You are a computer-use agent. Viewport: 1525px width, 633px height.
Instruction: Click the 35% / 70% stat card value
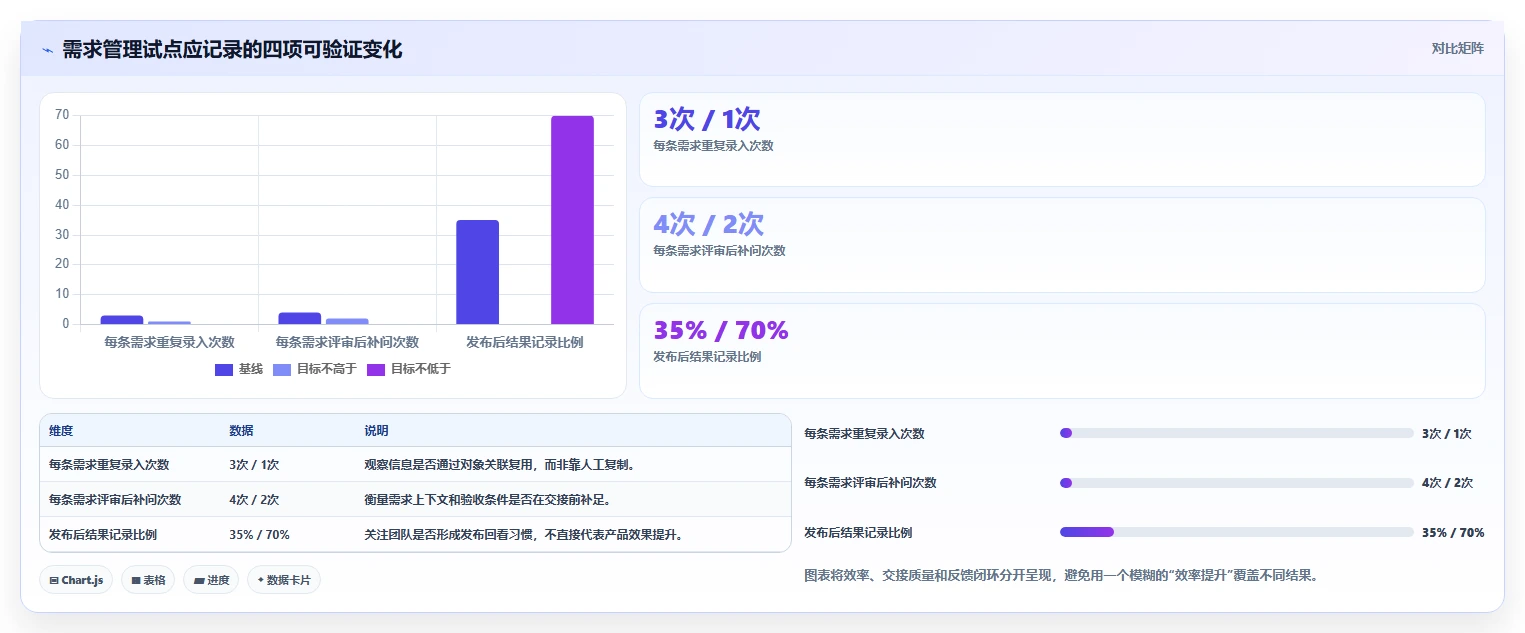coord(721,330)
